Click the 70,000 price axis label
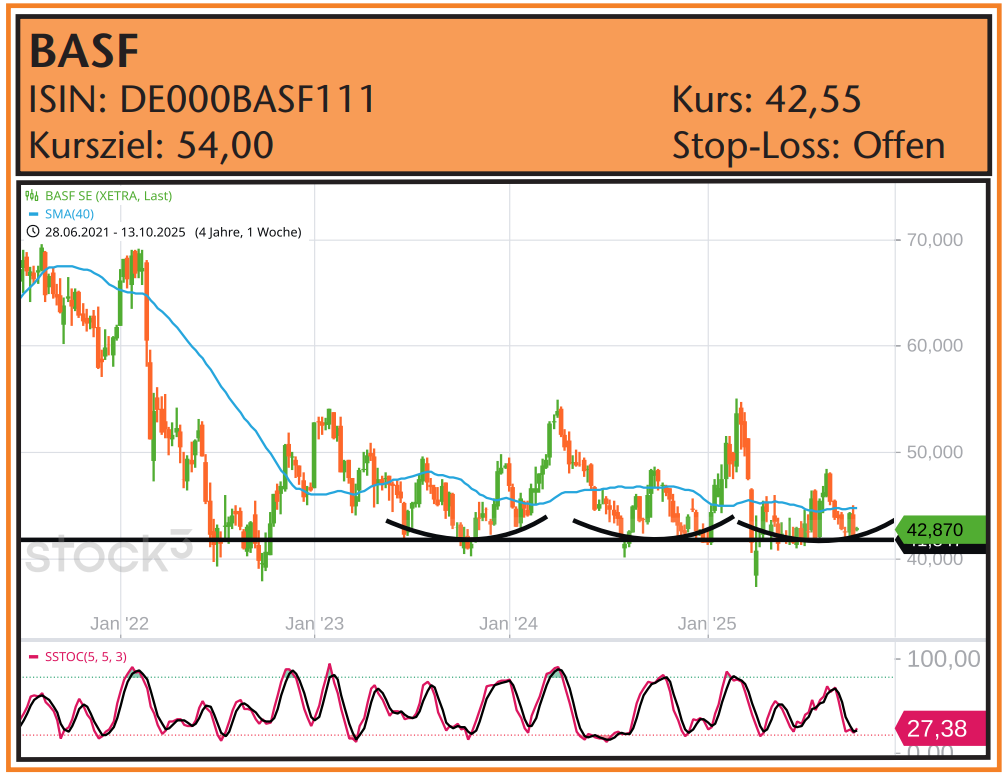 pos(934,240)
